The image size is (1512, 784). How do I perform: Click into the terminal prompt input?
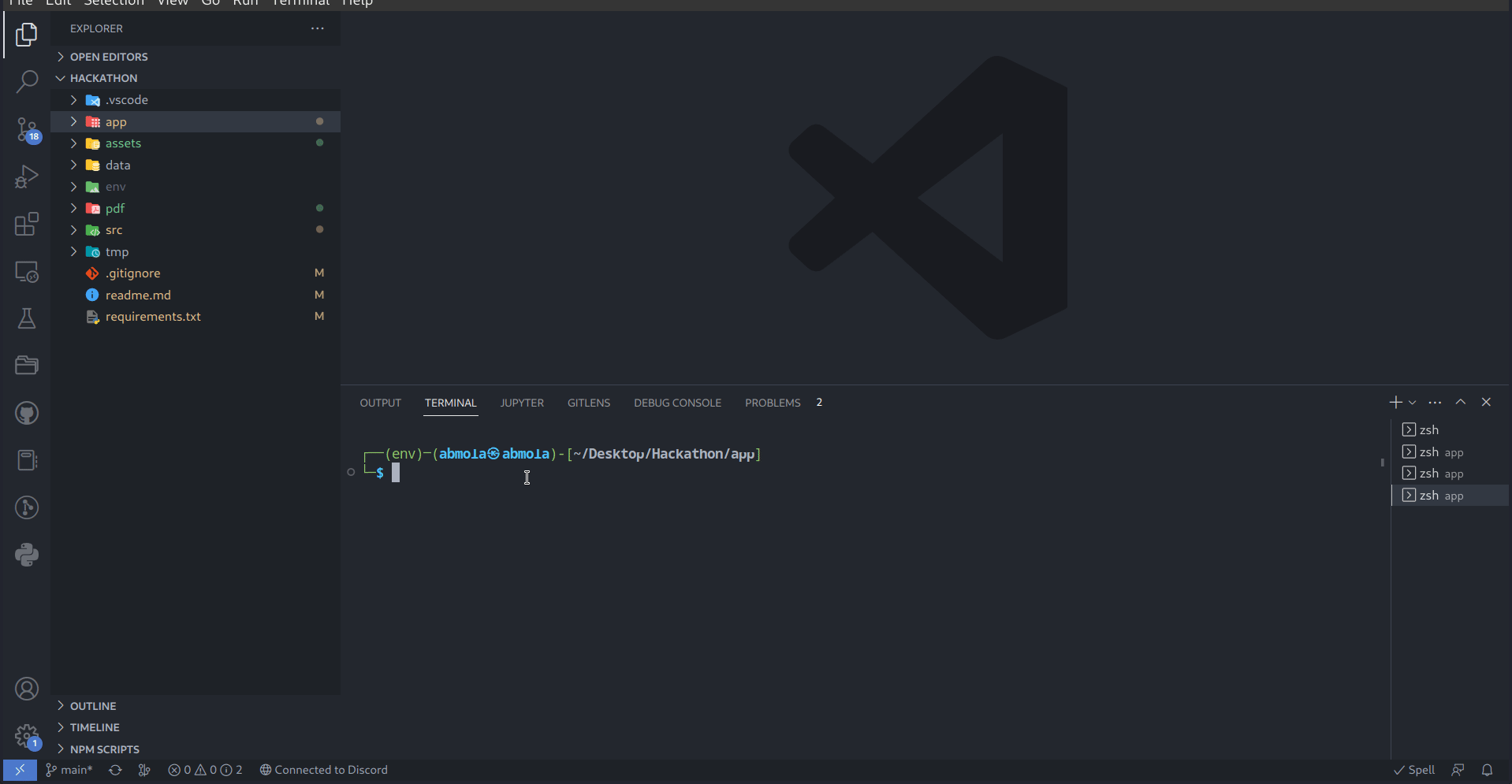396,473
